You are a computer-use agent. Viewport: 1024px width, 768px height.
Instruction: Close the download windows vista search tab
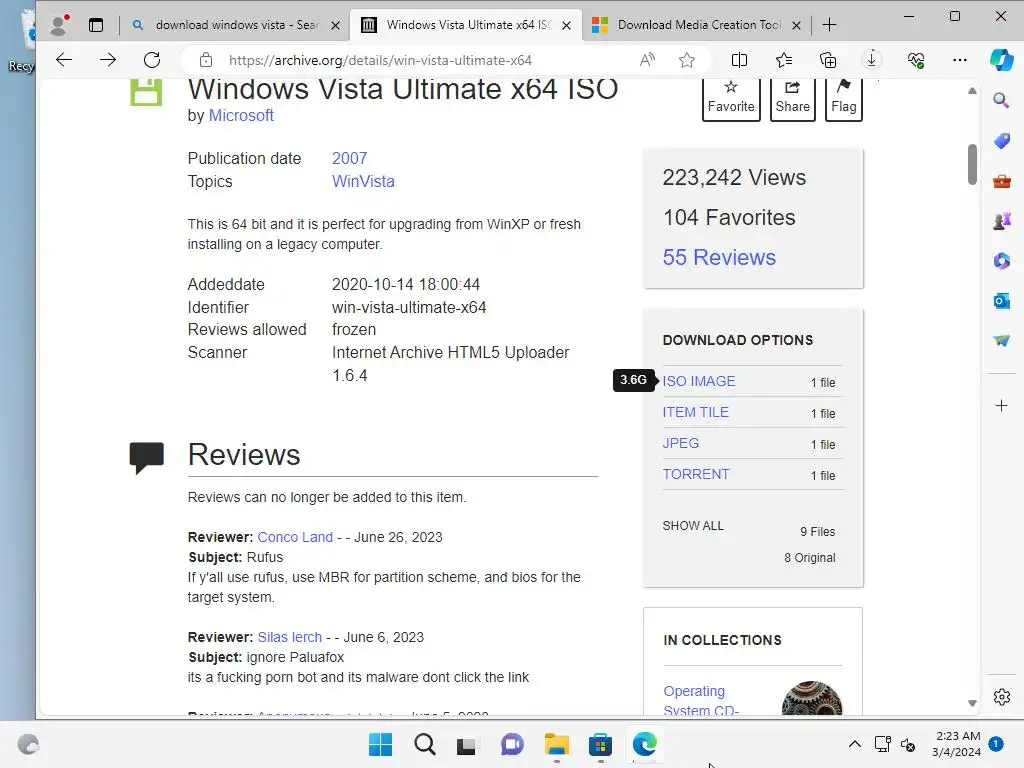pyautogui.click(x=336, y=25)
